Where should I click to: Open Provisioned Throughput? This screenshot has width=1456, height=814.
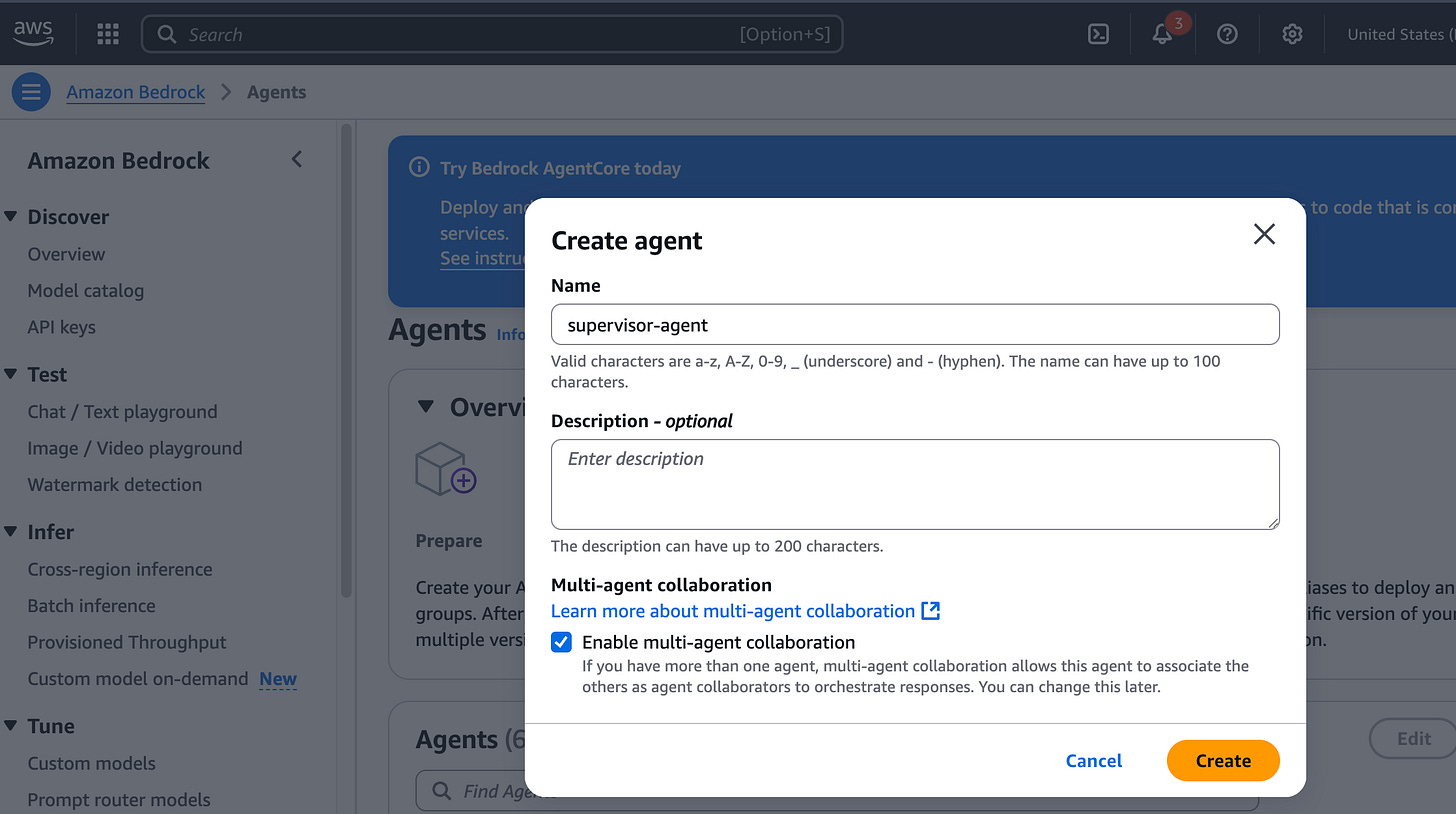click(x=127, y=642)
